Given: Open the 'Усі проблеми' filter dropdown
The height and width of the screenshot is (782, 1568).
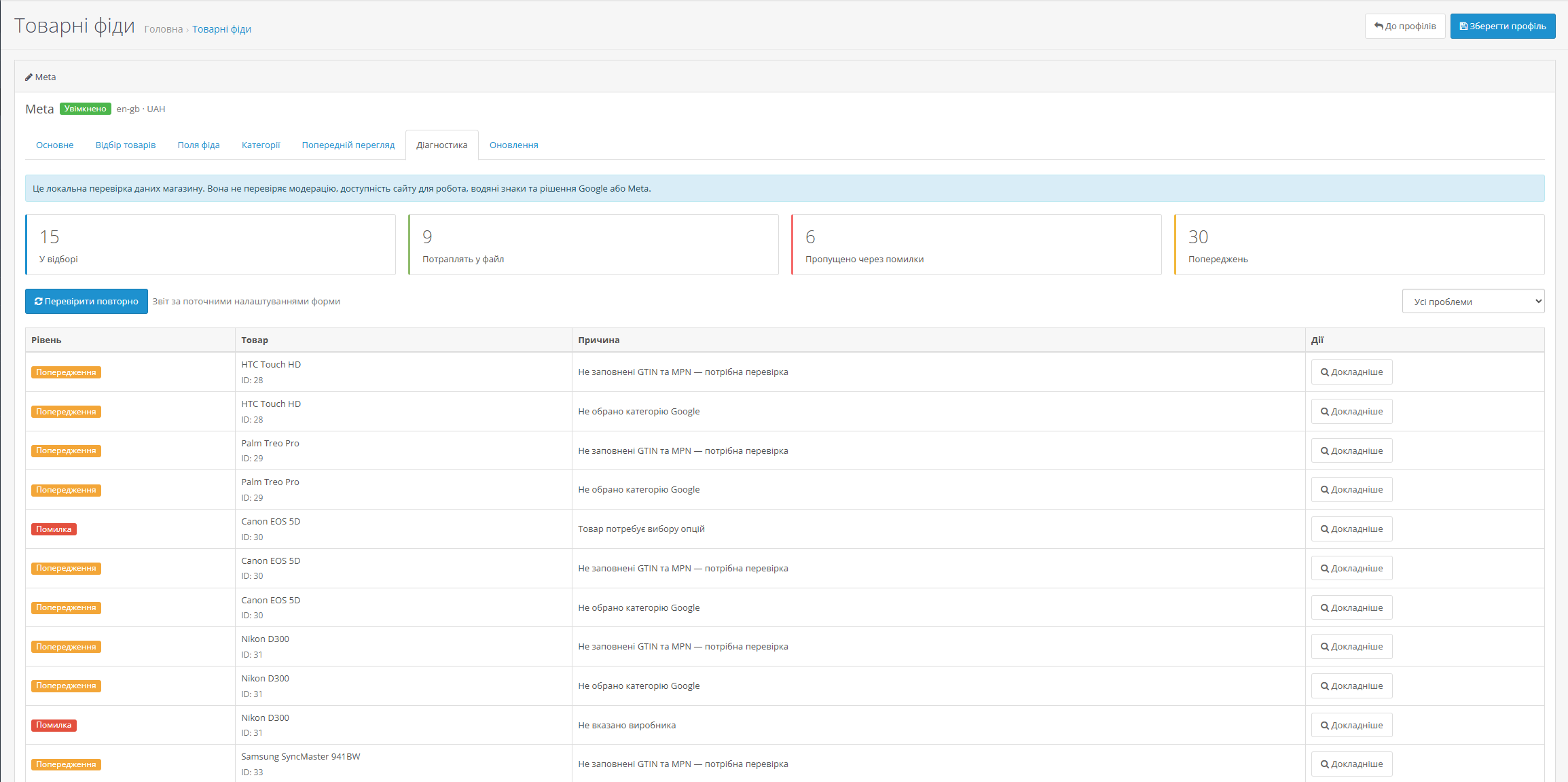Looking at the screenshot, I should pos(1473,302).
